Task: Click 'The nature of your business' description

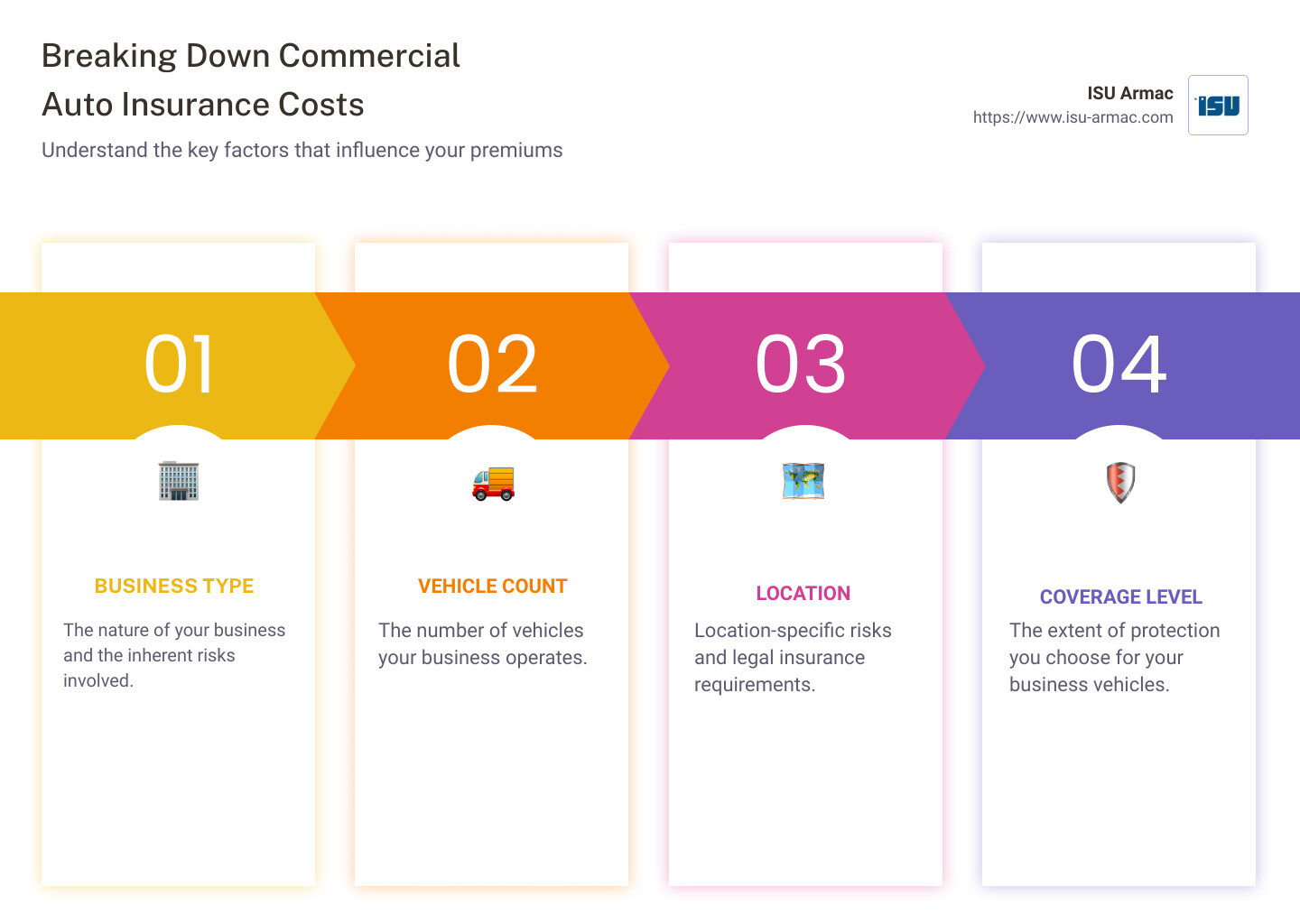Action: click(x=174, y=655)
